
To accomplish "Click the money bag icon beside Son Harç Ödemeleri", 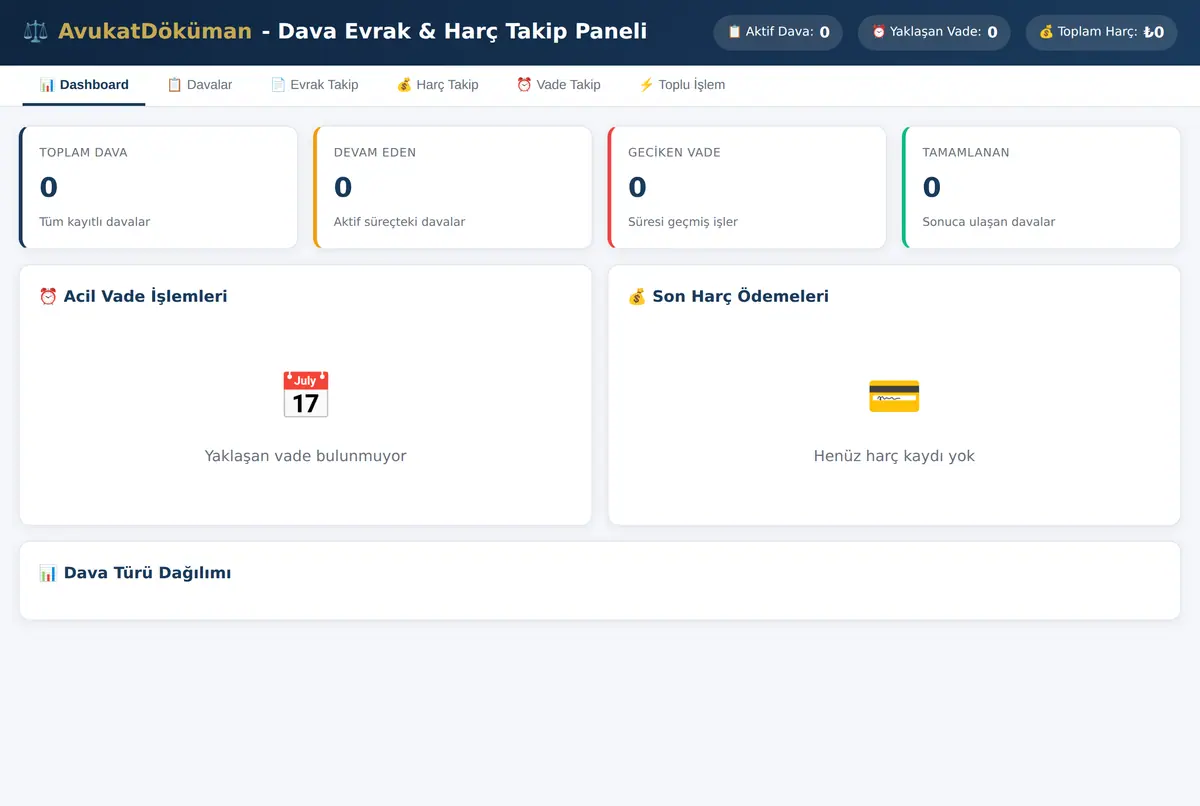I will click(x=637, y=297).
